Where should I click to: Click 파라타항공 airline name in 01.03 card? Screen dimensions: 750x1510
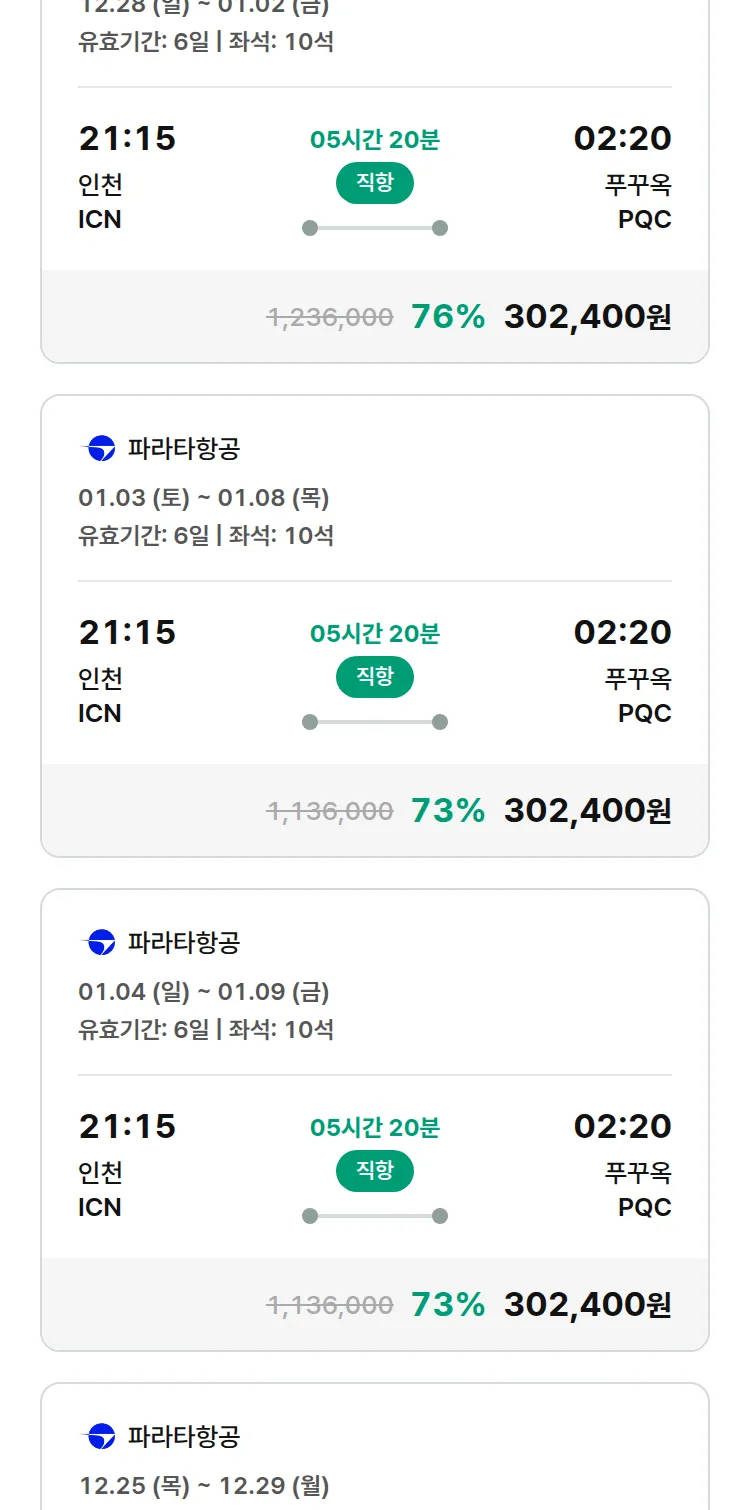coord(184,449)
